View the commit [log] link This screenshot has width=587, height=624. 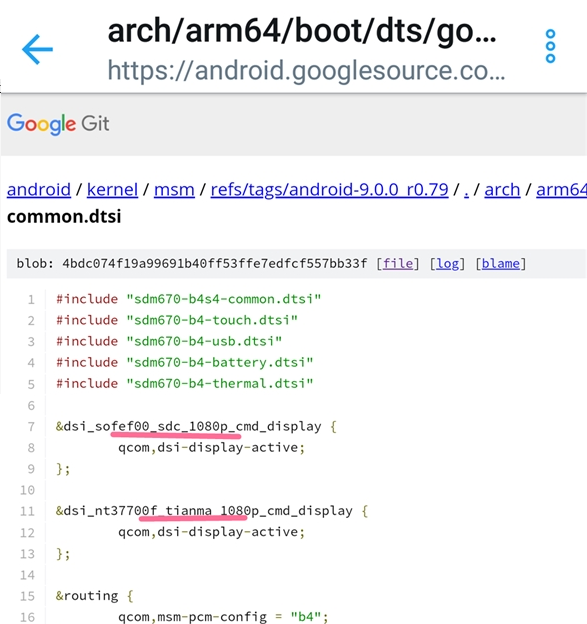(x=448, y=263)
